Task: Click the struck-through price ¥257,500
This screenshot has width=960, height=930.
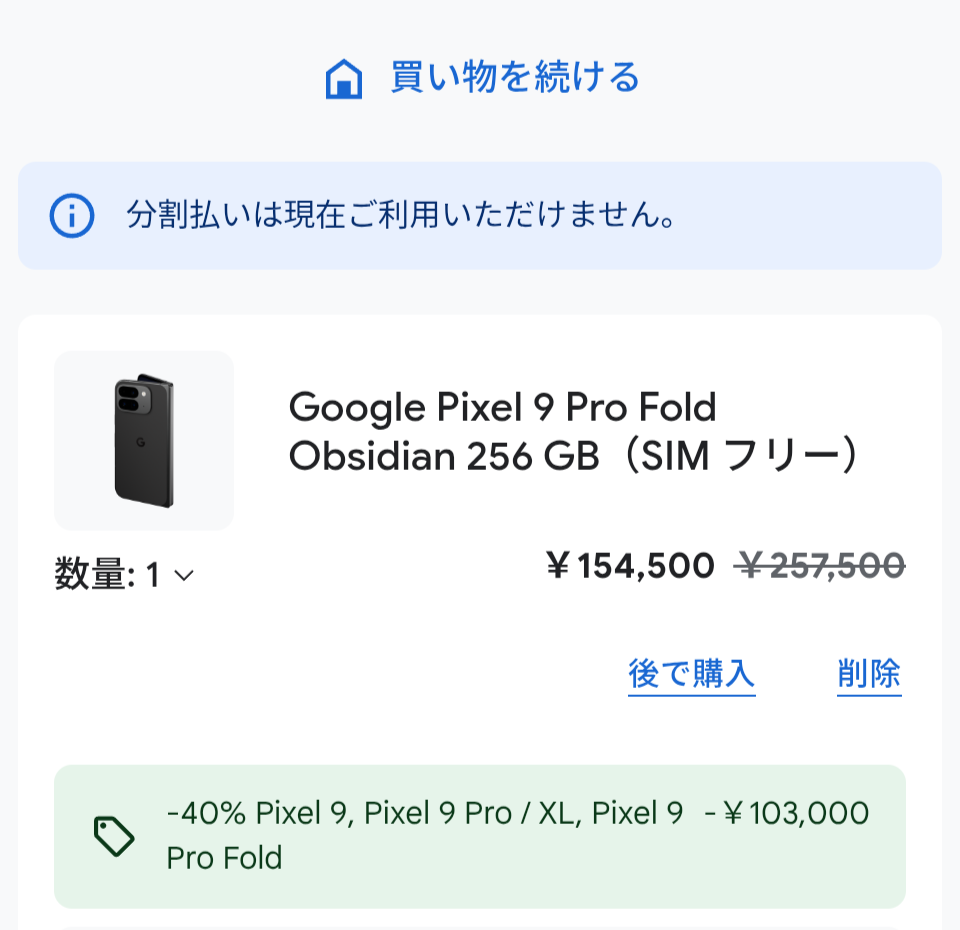Action: coord(819,565)
